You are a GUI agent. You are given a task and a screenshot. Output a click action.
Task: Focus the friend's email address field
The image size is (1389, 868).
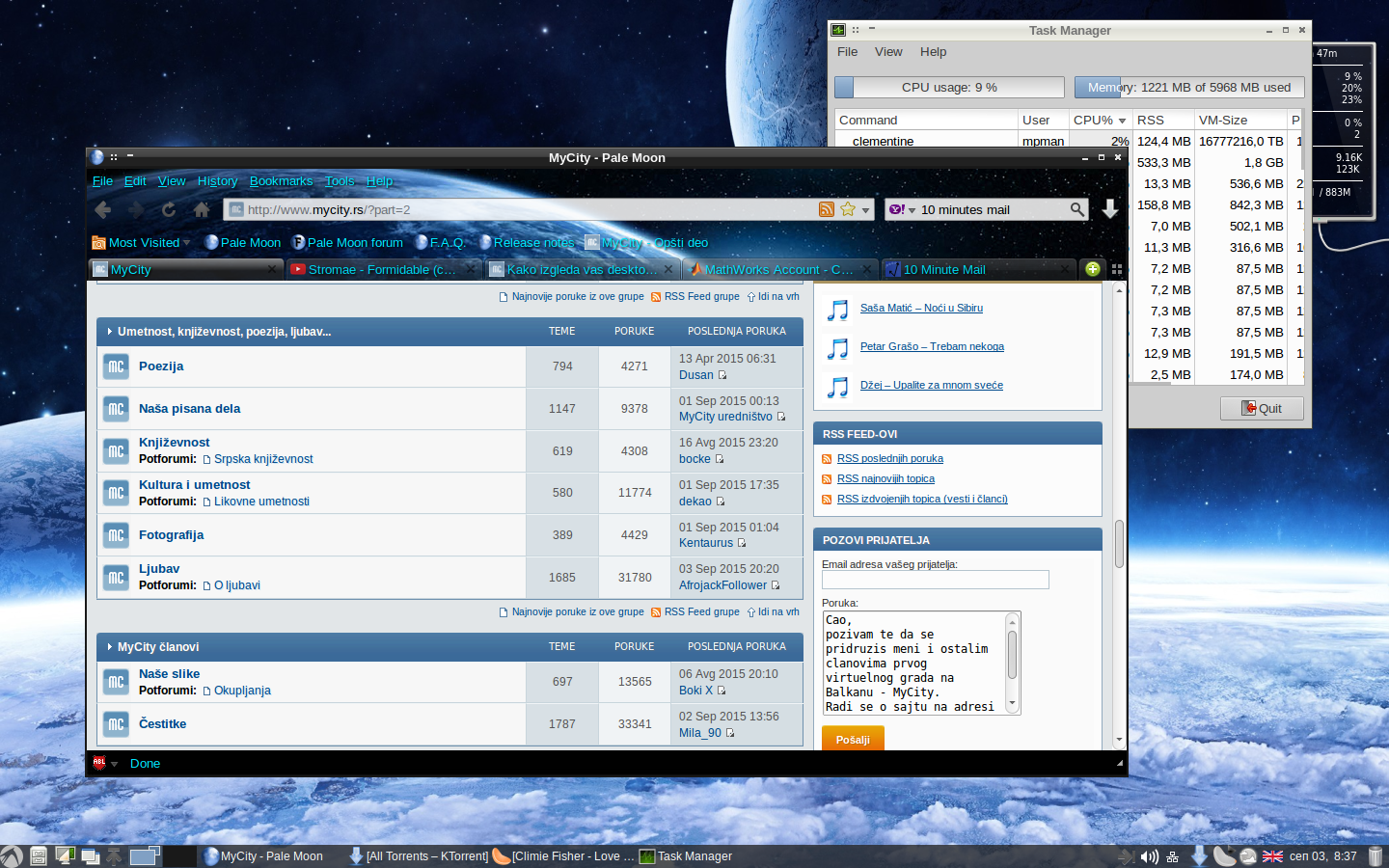click(935, 580)
